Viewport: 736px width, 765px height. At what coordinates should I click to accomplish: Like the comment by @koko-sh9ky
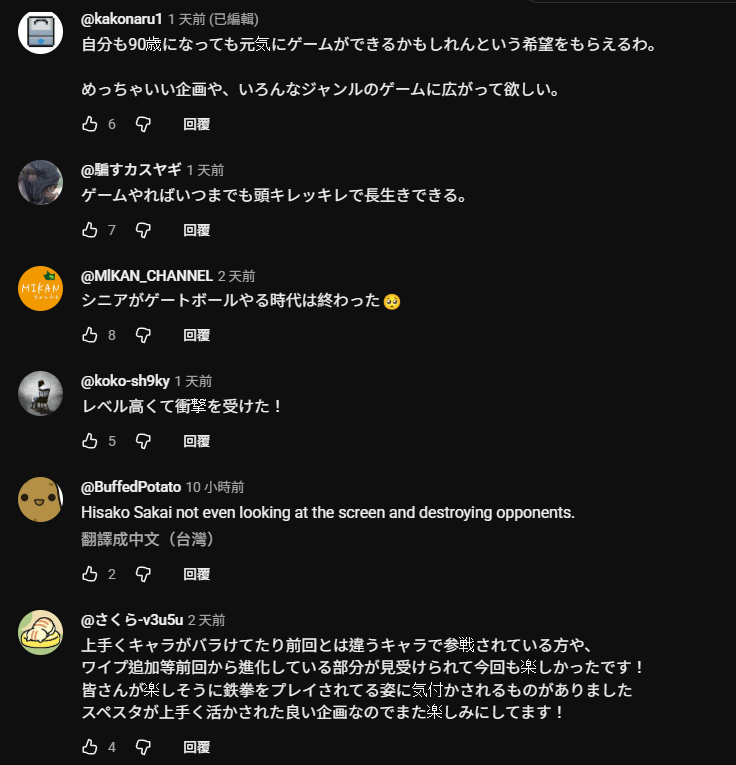[x=90, y=441]
